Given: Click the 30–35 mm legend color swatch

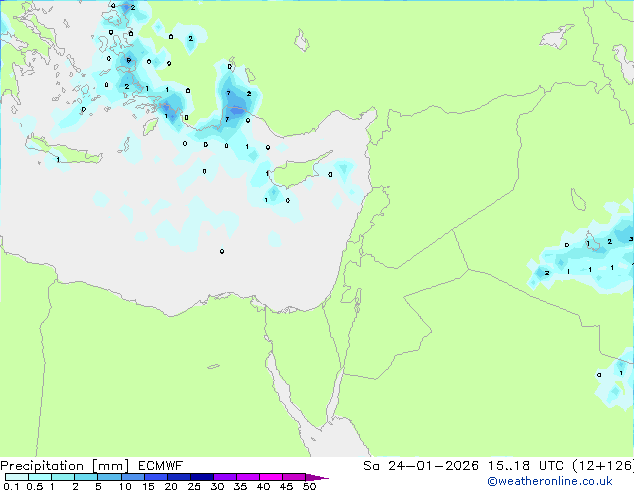Looking at the screenshot, I should click(225, 477).
